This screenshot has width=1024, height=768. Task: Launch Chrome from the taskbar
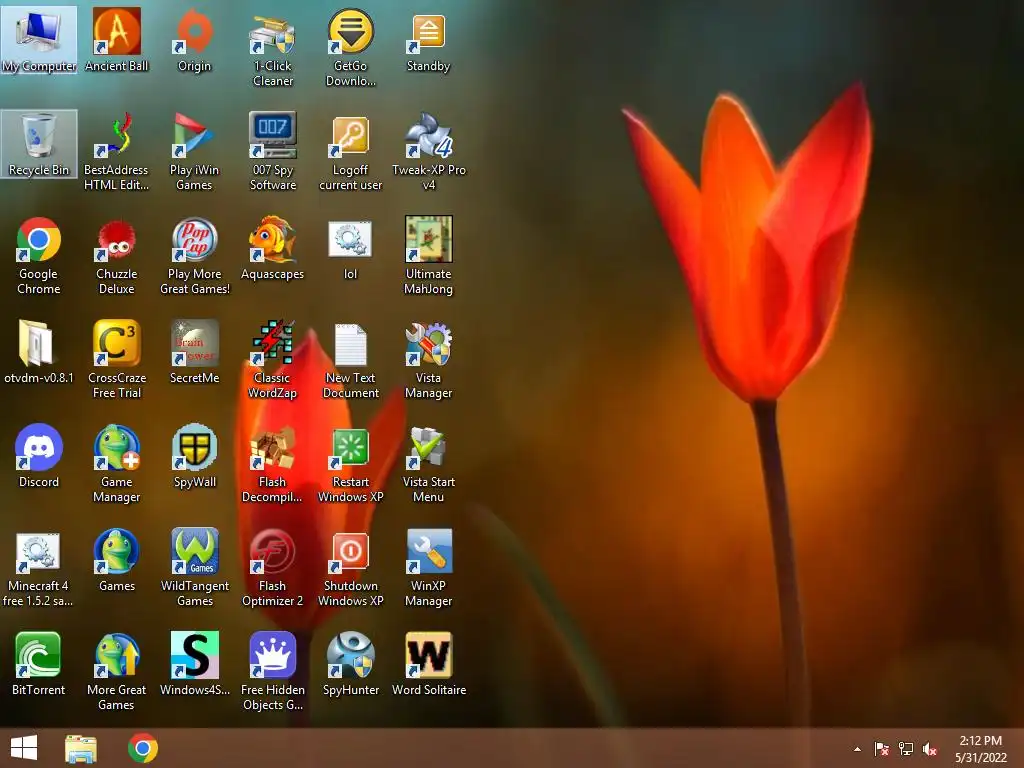(x=143, y=748)
